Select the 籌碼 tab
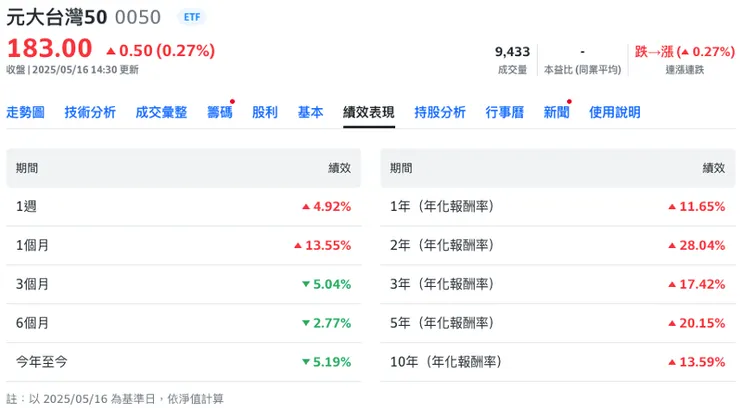The width and height of the screenshot is (740, 408). click(220, 112)
